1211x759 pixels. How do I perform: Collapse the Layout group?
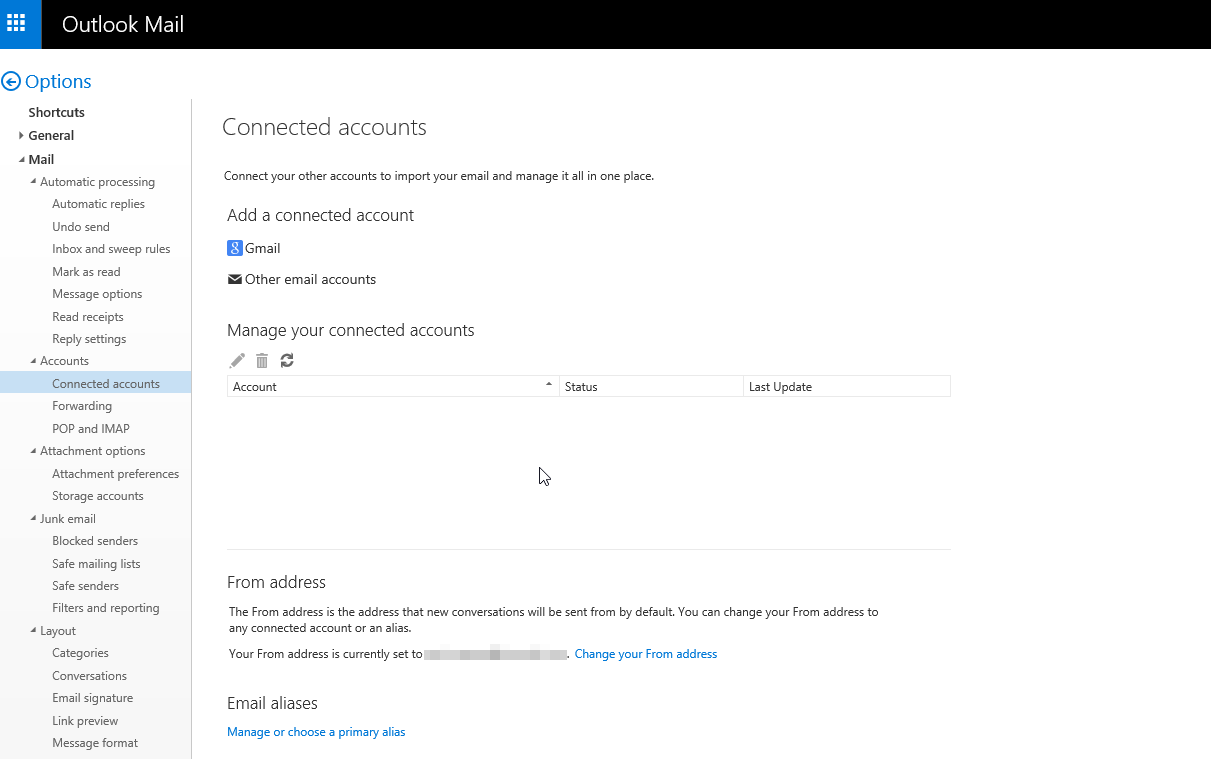[33, 631]
